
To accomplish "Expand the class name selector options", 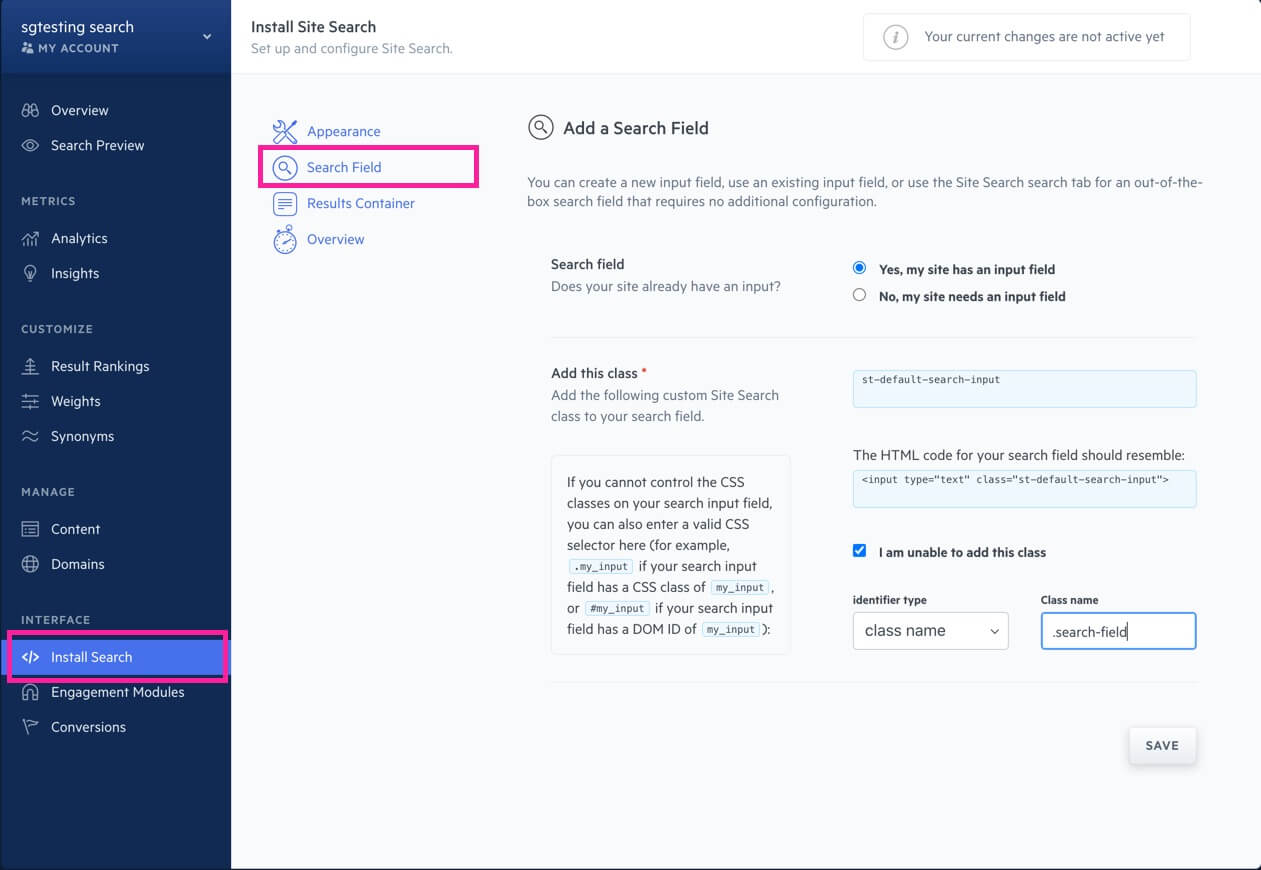I will (993, 631).
